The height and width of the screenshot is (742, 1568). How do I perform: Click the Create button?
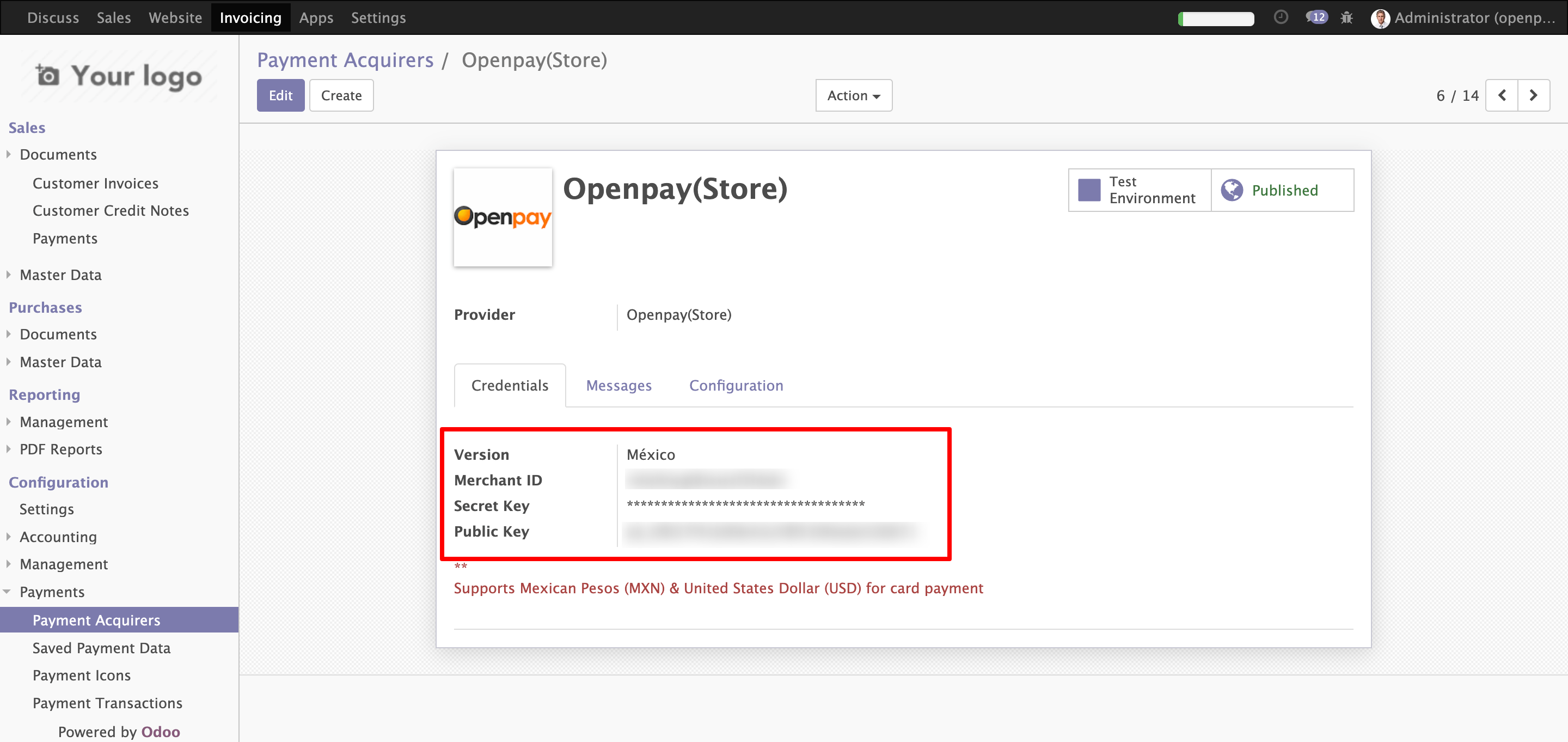pyautogui.click(x=341, y=96)
